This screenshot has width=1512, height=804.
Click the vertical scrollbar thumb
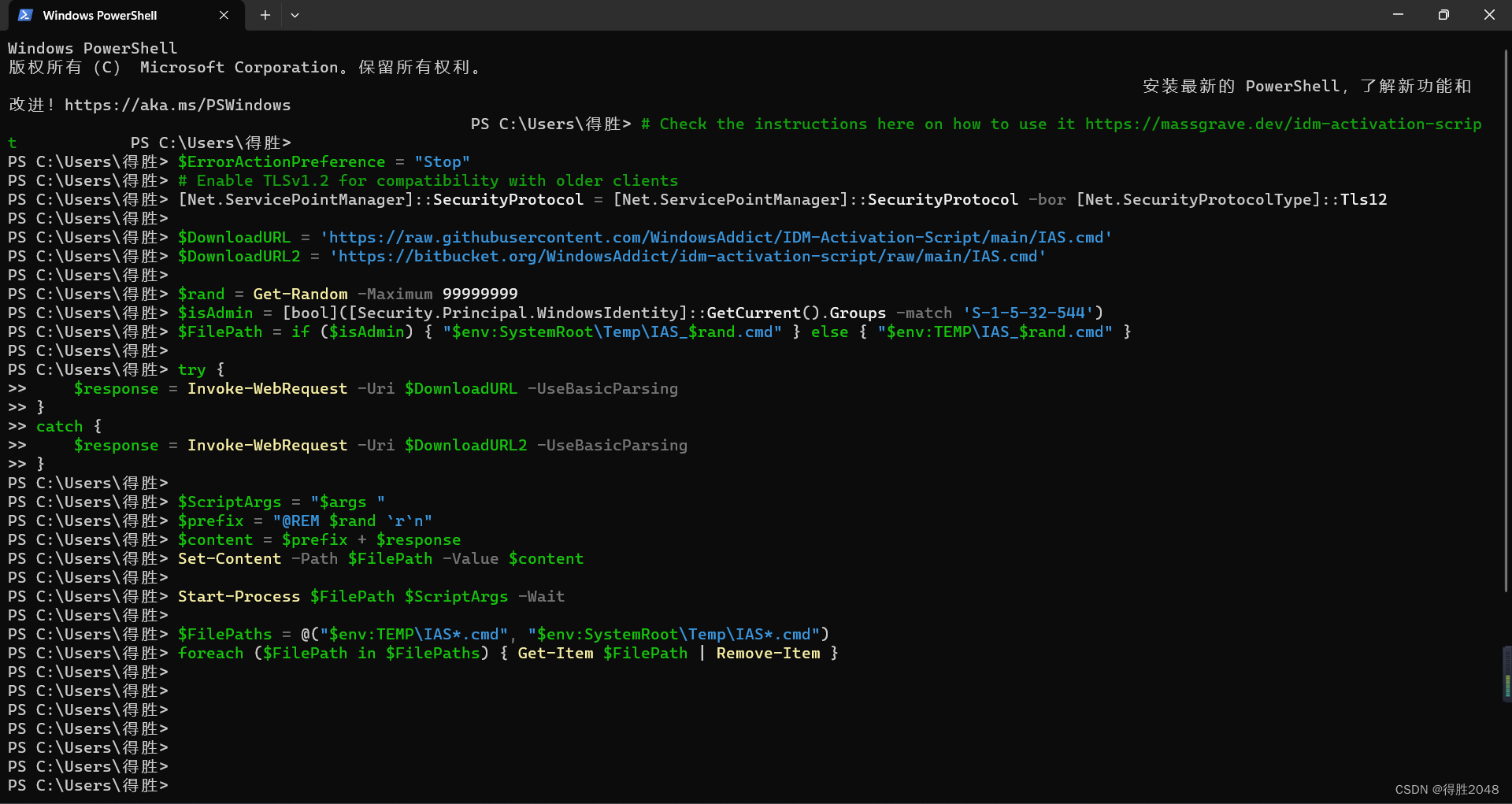1506,321
